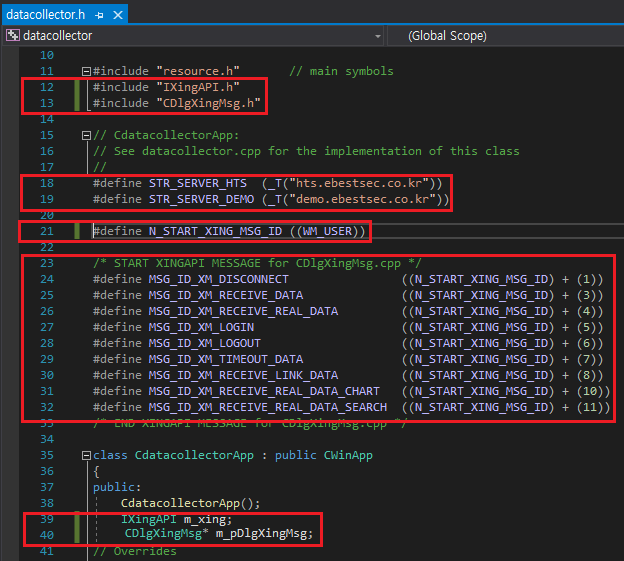This screenshot has height=561, width=624.
Task: Click line number 21 in the gutter
Action: point(47,231)
